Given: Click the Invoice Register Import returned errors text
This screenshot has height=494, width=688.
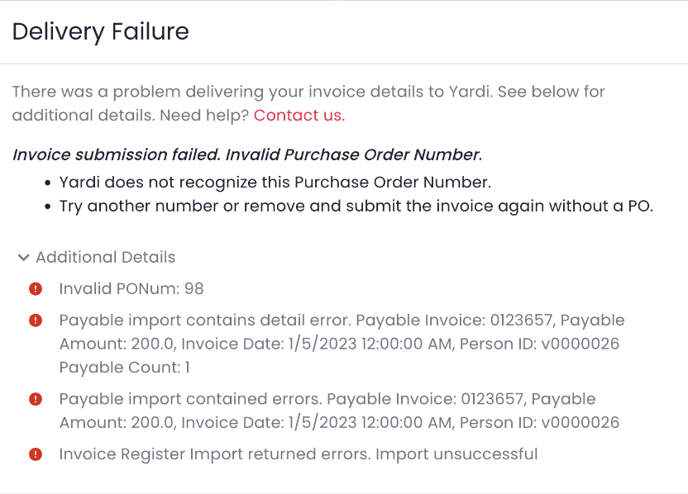Looking at the screenshot, I should 298,455.
